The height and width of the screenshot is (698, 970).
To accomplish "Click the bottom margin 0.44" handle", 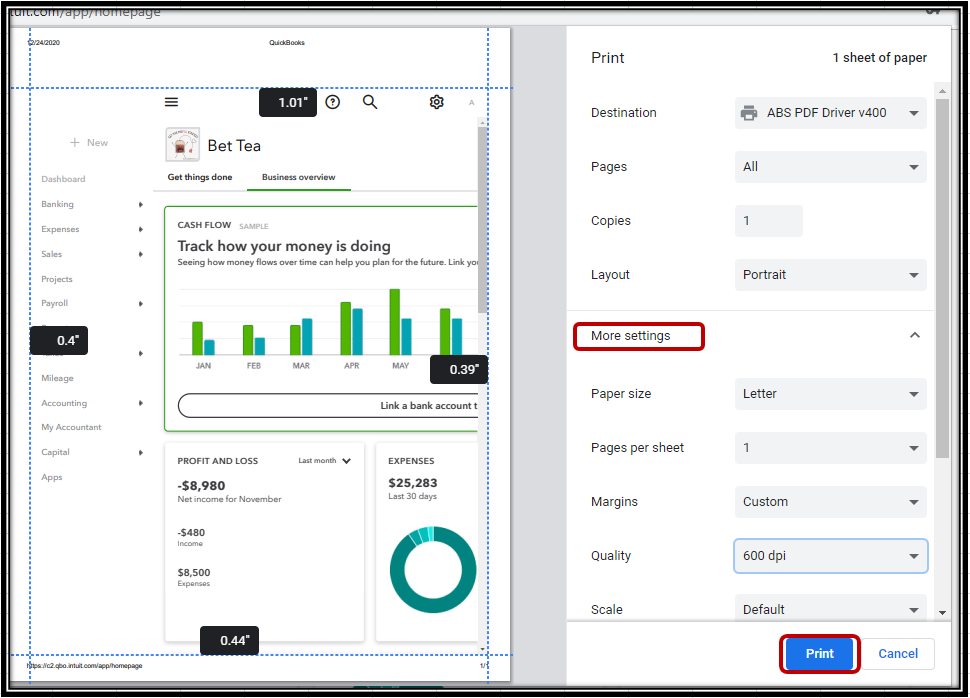I will click(230, 640).
